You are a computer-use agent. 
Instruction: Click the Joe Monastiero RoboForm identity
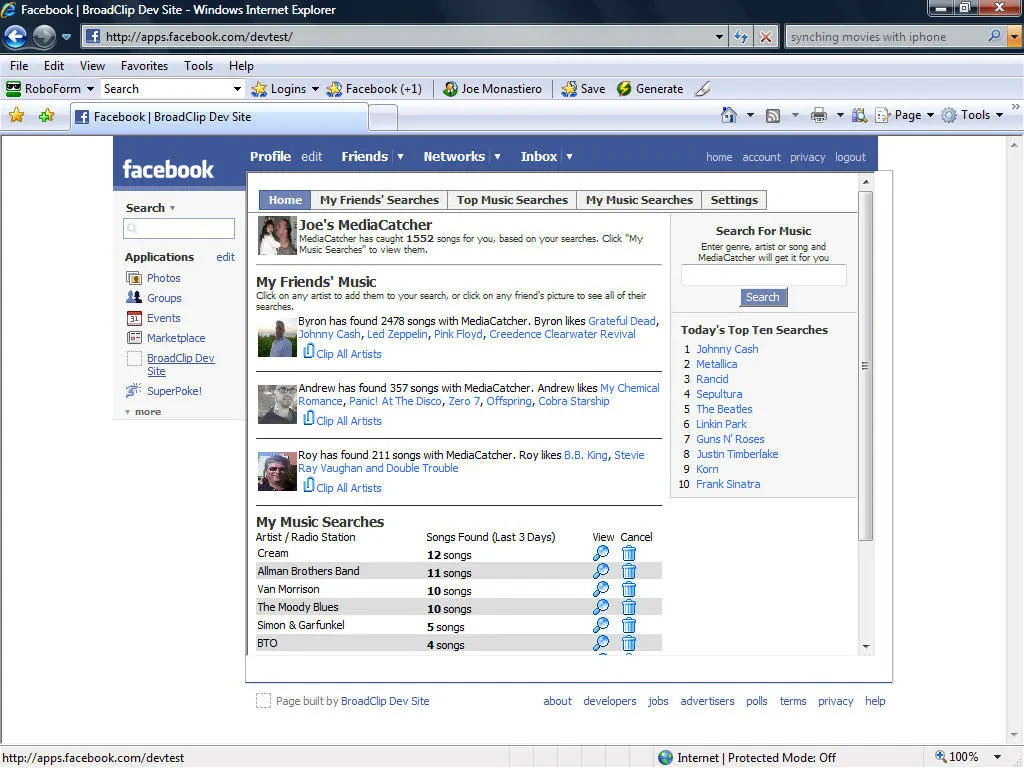(492, 89)
